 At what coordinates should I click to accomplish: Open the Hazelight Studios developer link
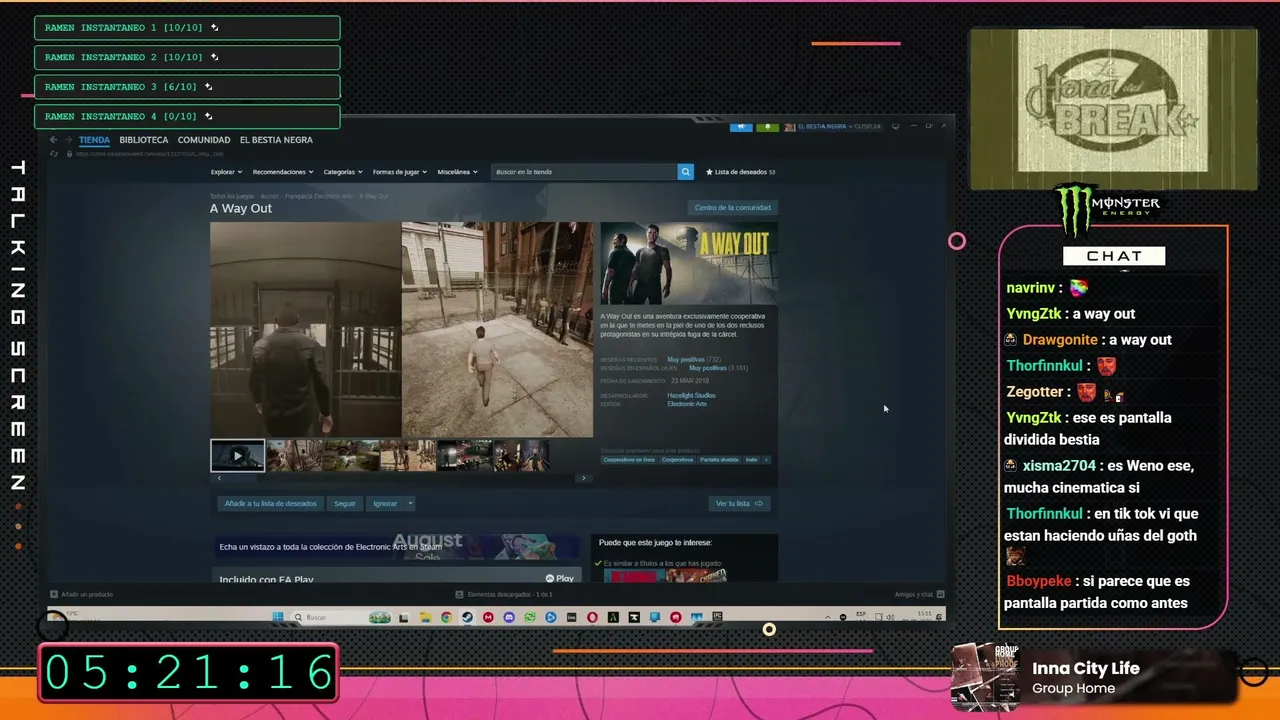(x=691, y=396)
